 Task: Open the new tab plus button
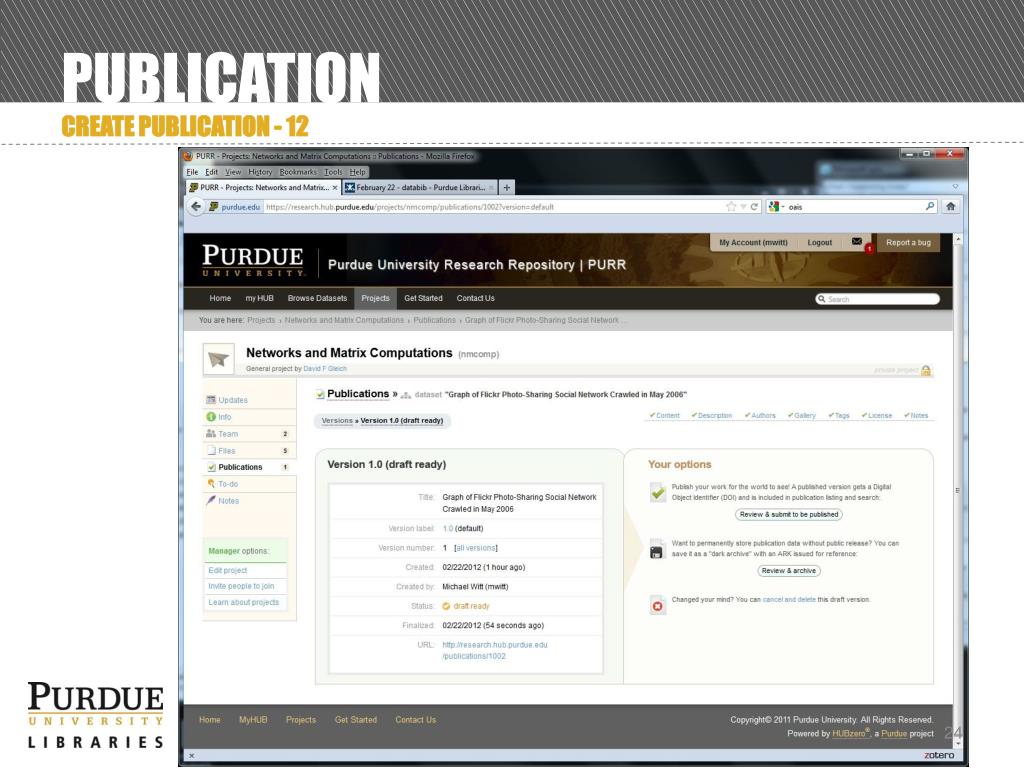(506, 187)
